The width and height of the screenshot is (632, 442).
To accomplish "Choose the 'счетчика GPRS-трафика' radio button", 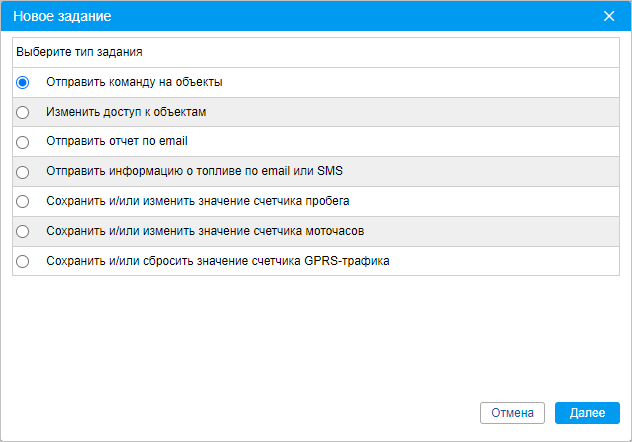I will tap(23, 261).
